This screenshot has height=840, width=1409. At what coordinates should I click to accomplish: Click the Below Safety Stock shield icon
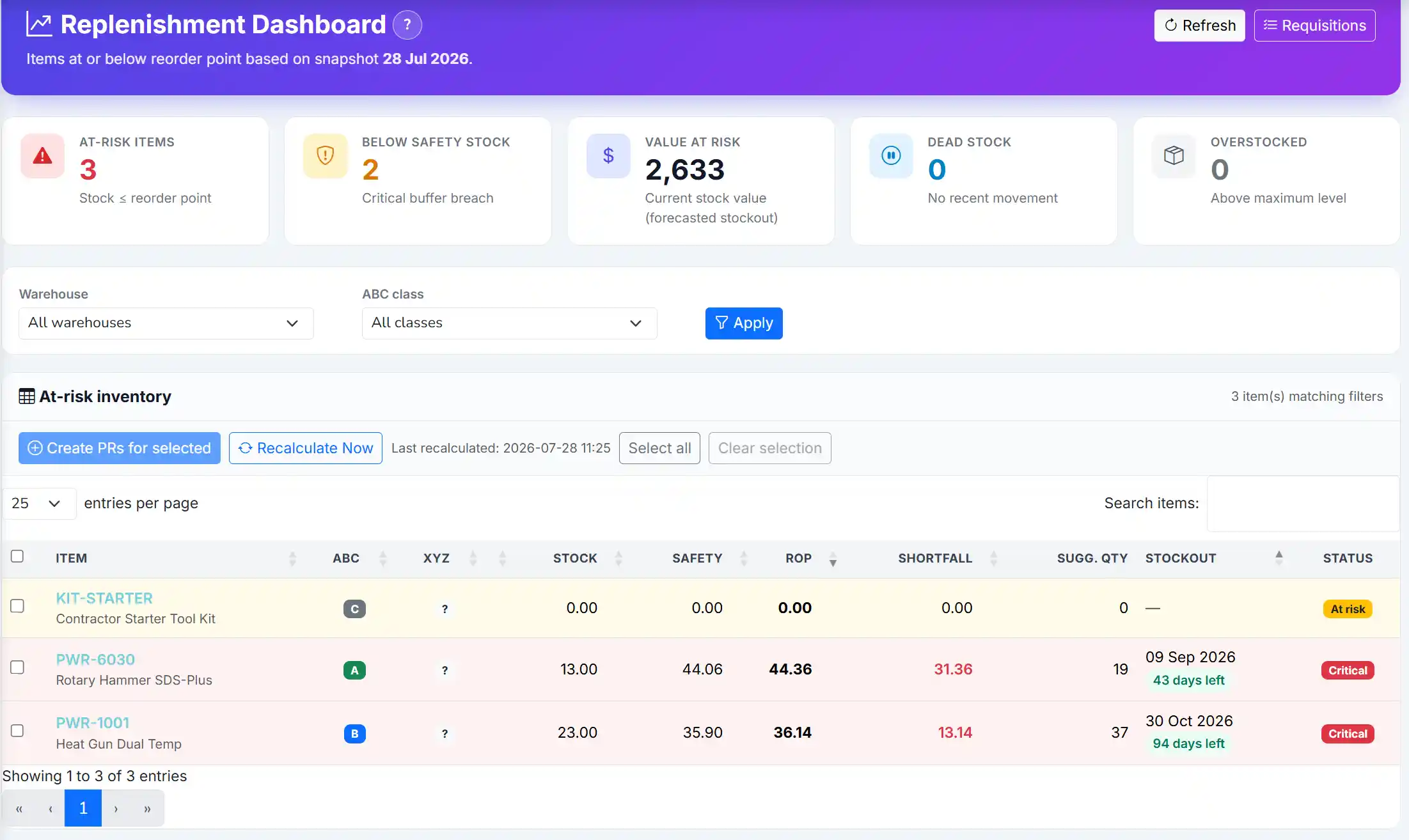click(325, 155)
